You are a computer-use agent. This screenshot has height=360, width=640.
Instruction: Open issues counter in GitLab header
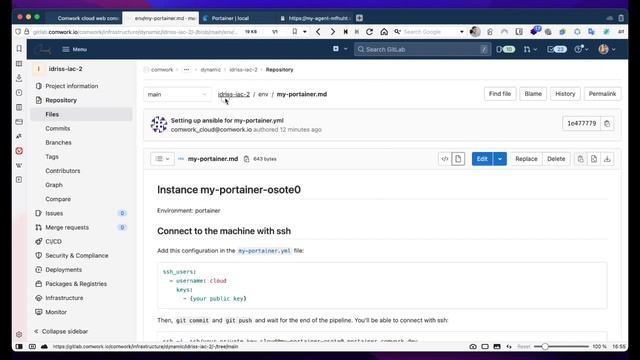coord(505,49)
